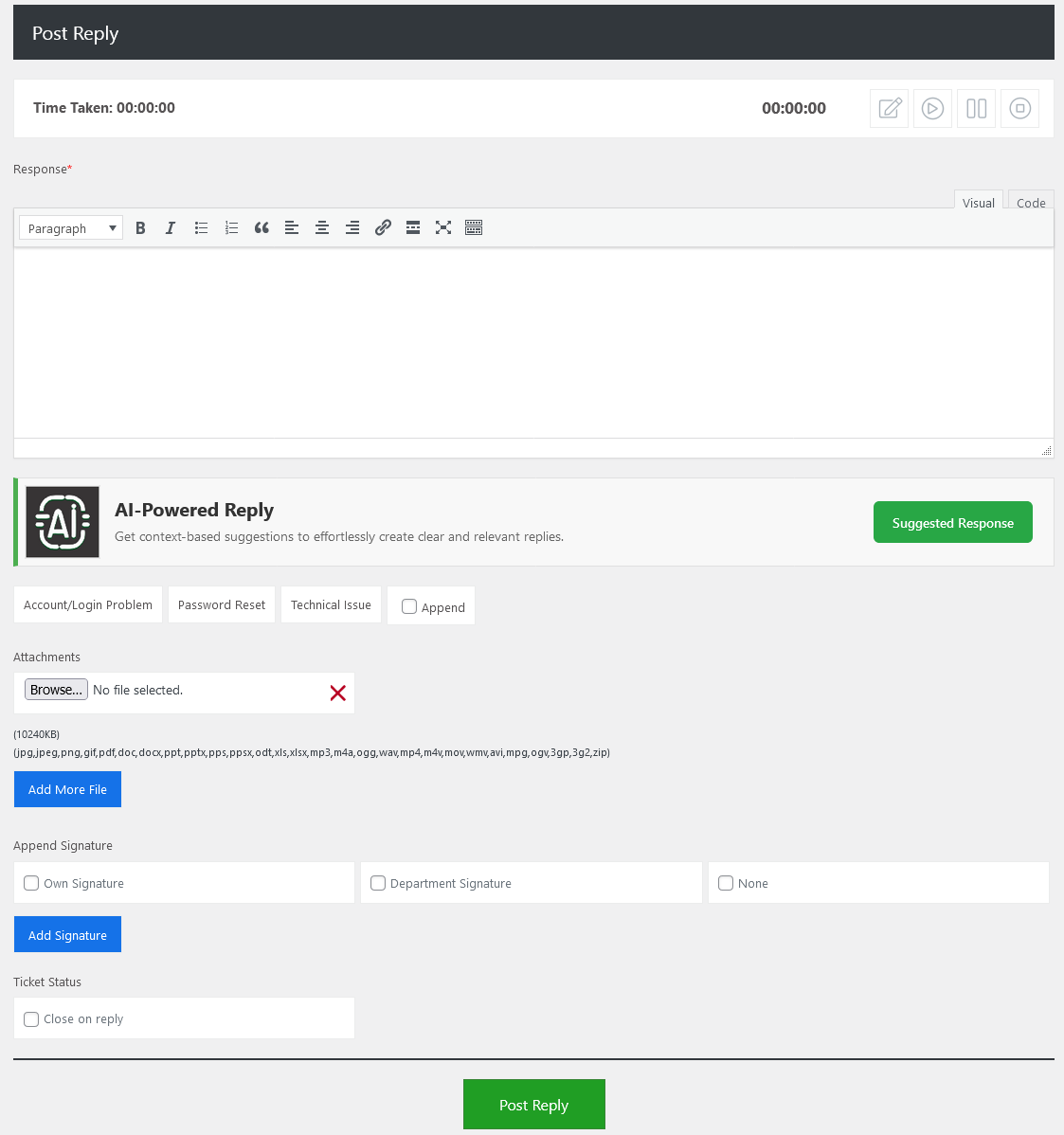Image resolution: width=1064 pixels, height=1135 pixels.
Task: Click the insert link icon
Action: 383,227
